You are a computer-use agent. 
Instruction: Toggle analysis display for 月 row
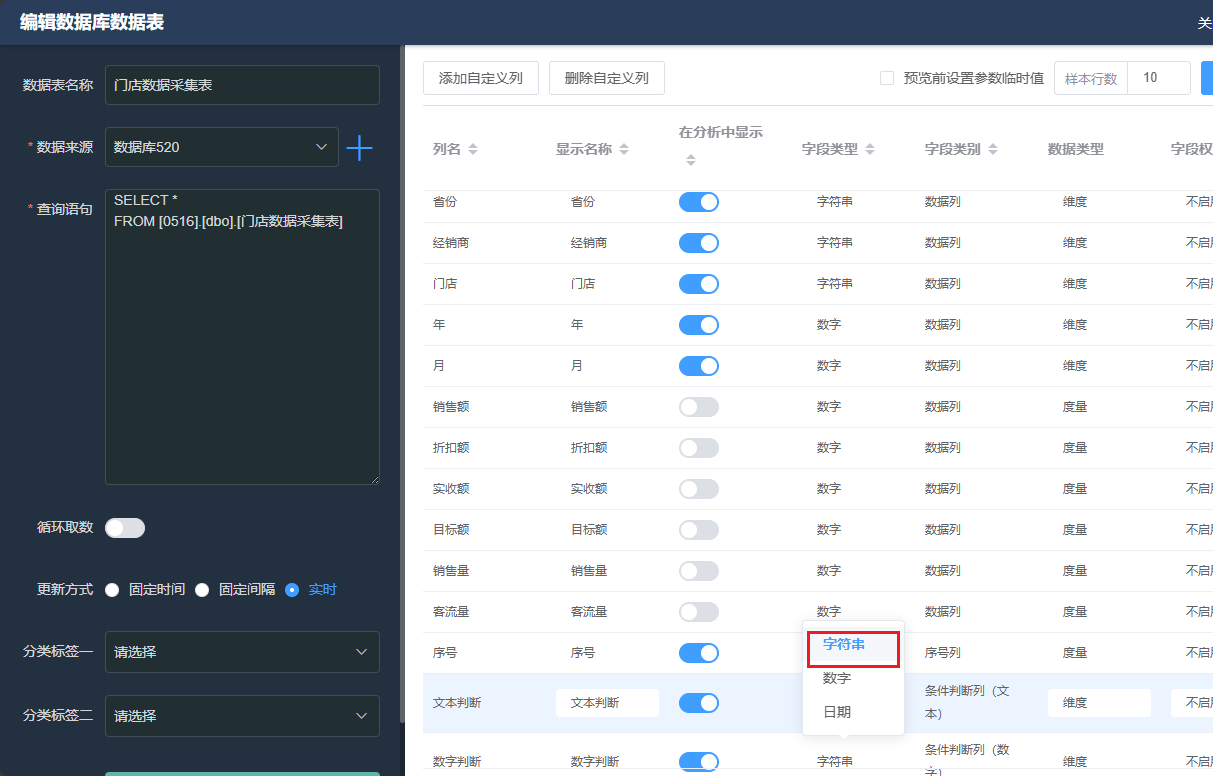pos(699,366)
